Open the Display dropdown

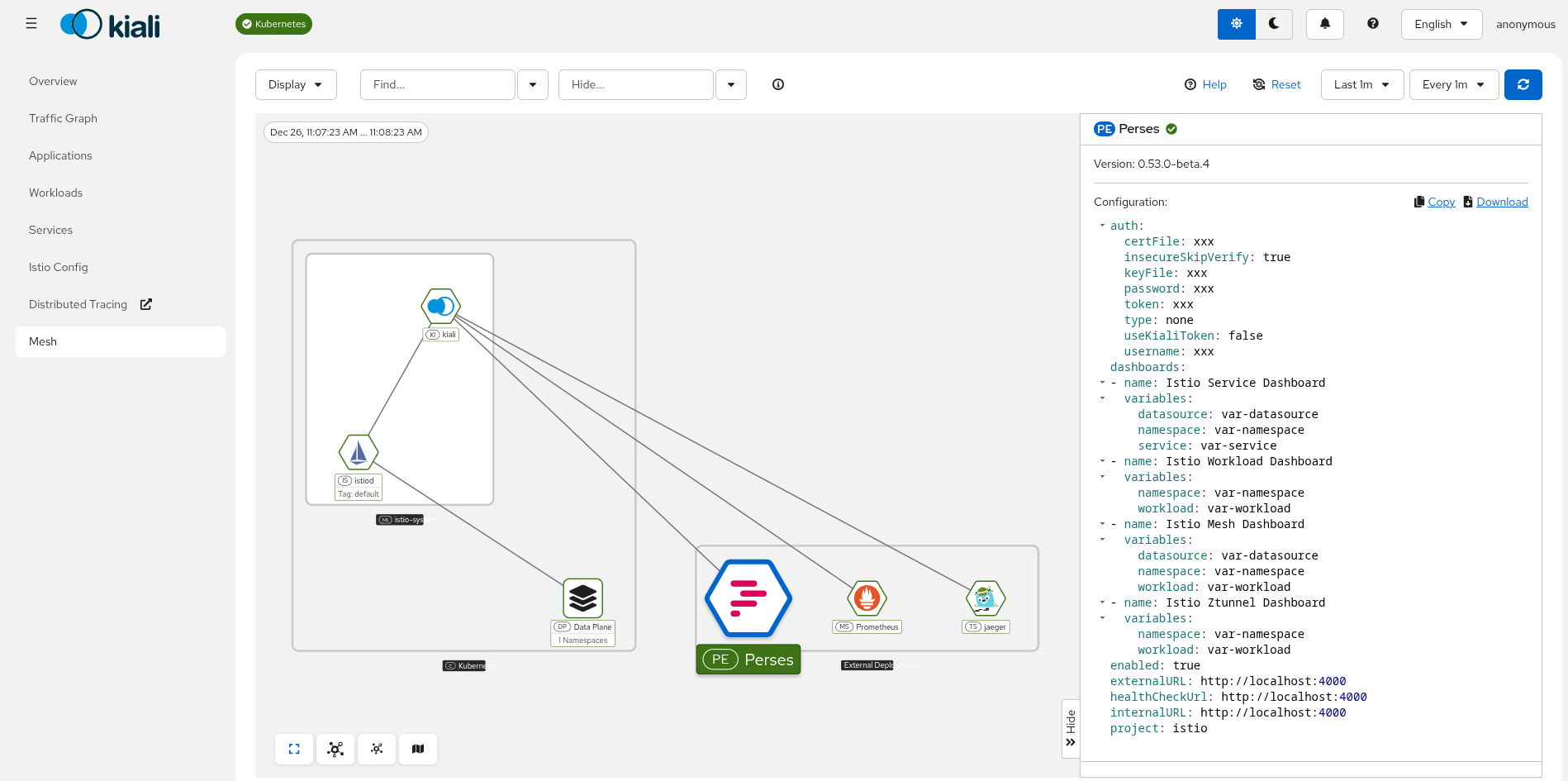click(x=295, y=84)
